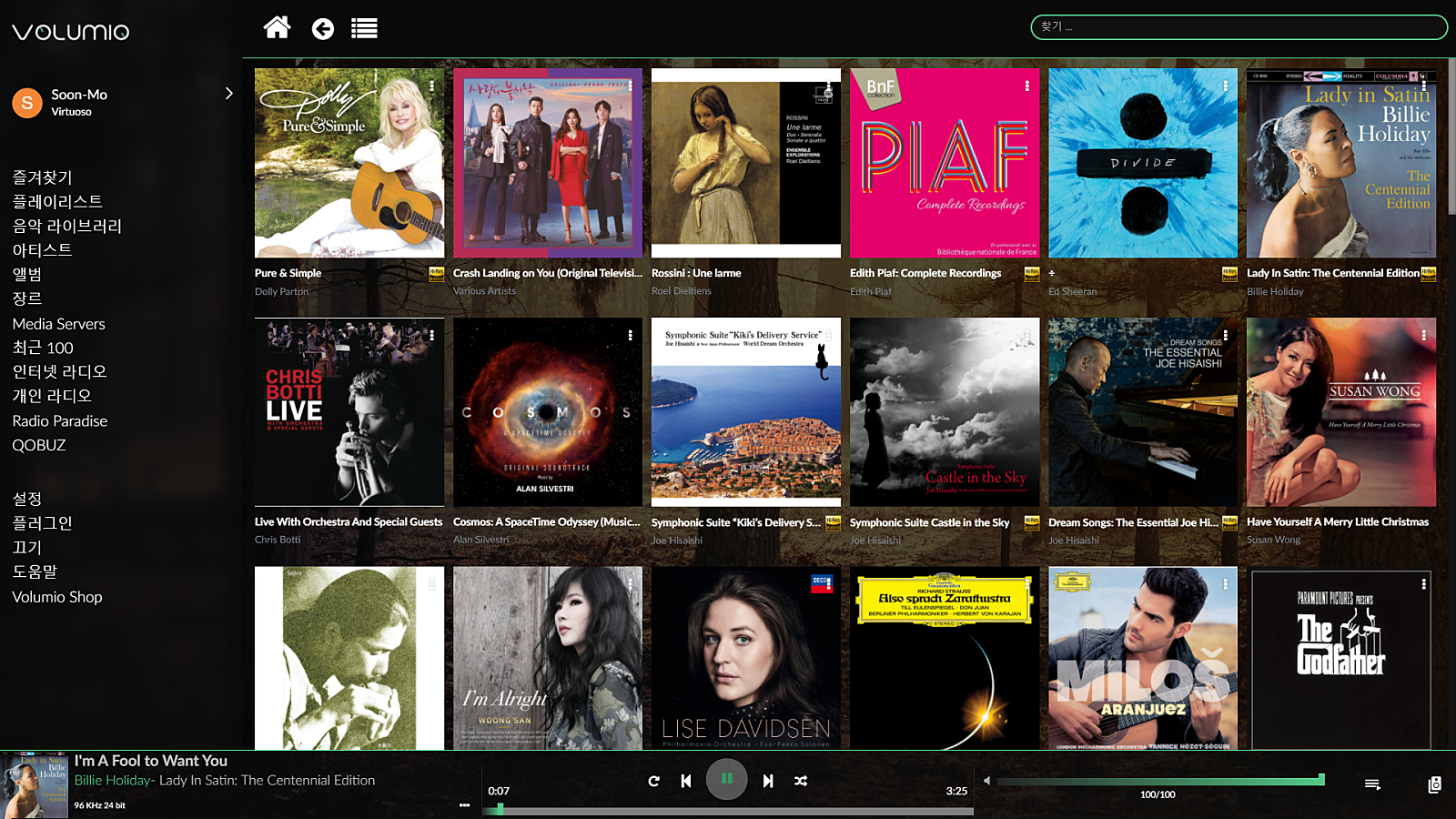The width and height of the screenshot is (1456, 819).
Task: Open 도움말 help in sidebar
Action: point(35,571)
